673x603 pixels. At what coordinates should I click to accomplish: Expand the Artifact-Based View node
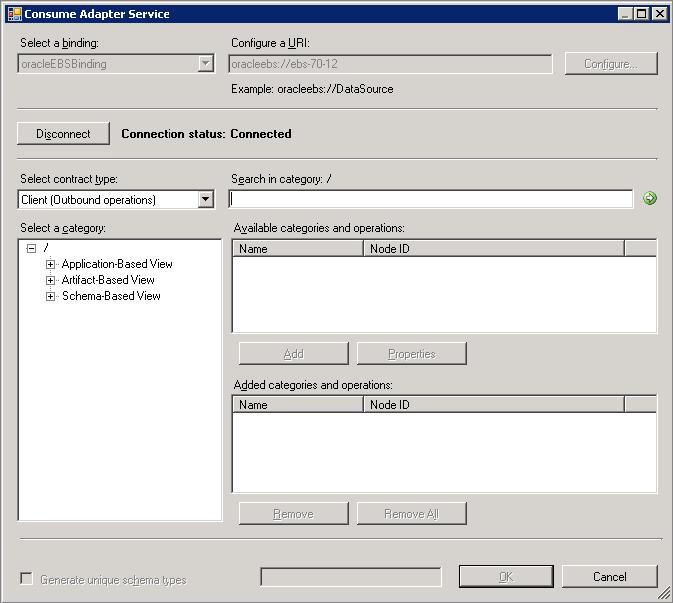50,280
